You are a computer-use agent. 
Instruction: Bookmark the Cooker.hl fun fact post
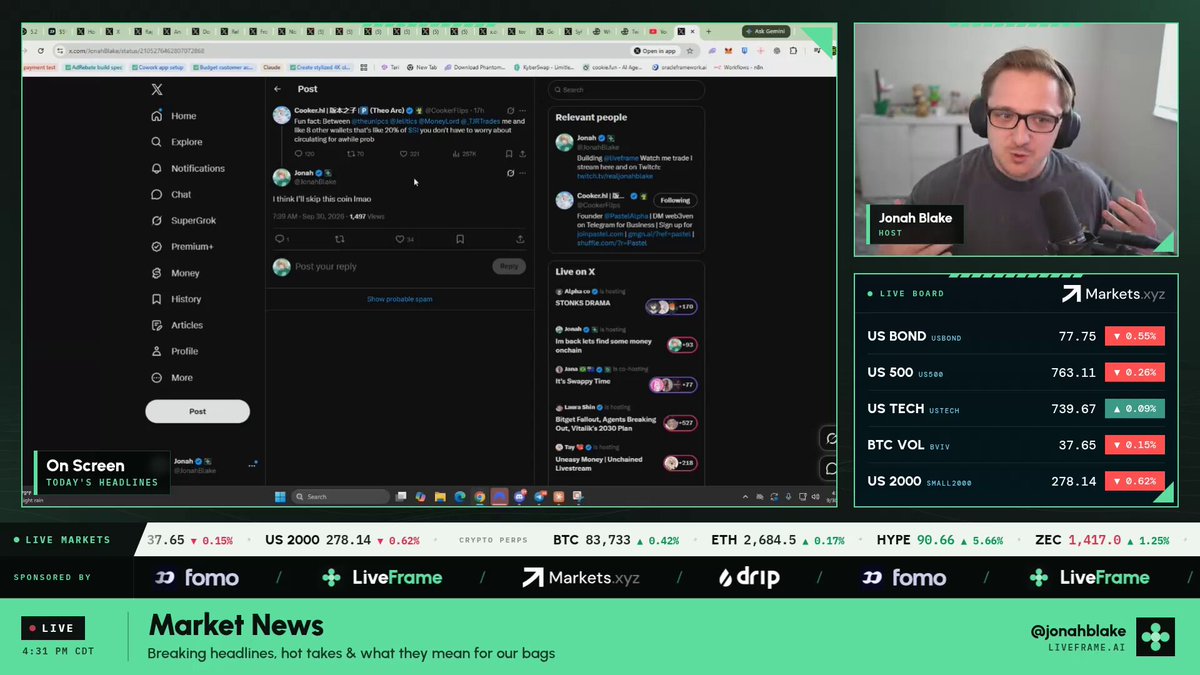[509, 154]
